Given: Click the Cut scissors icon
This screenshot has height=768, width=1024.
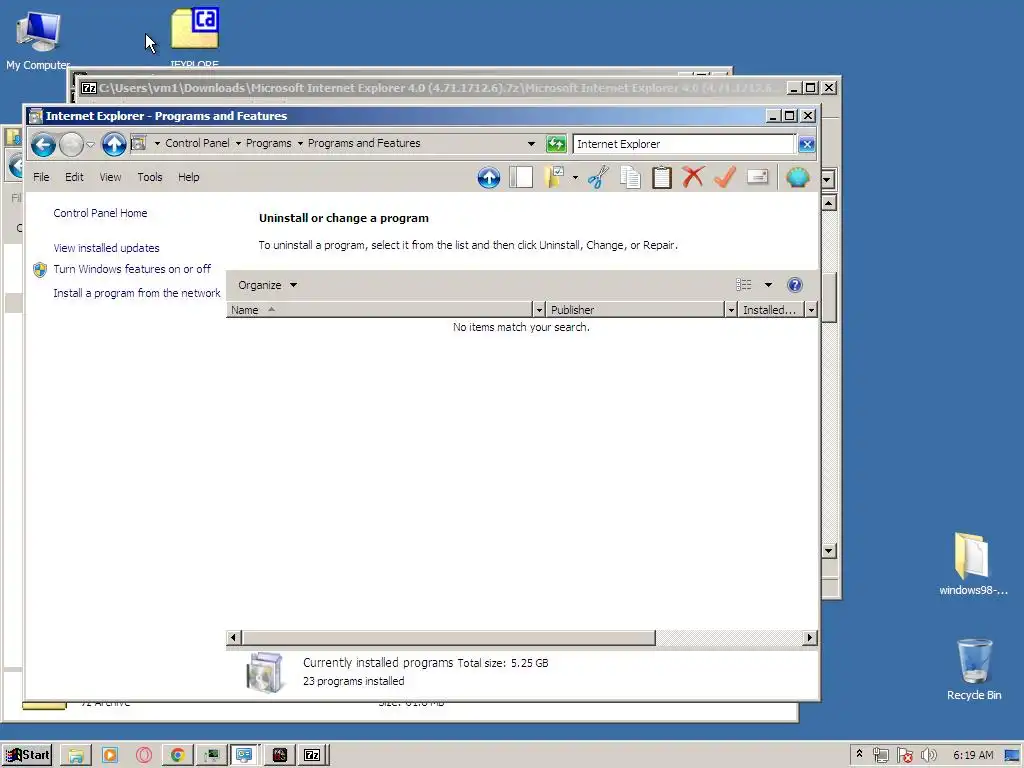Looking at the screenshot, I should [x=598, y=178].
